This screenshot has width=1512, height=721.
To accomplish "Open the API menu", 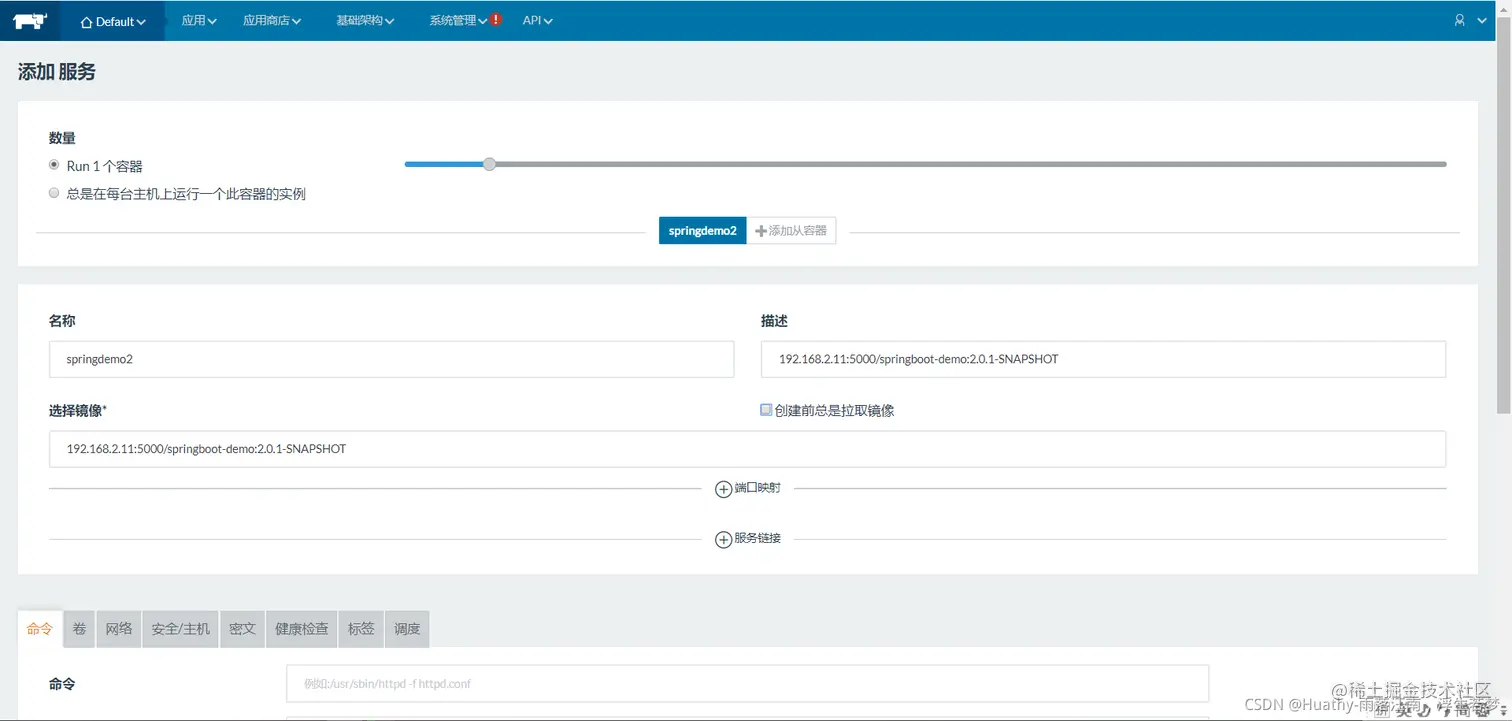I will pyautogui.click(x=537, y=20).
